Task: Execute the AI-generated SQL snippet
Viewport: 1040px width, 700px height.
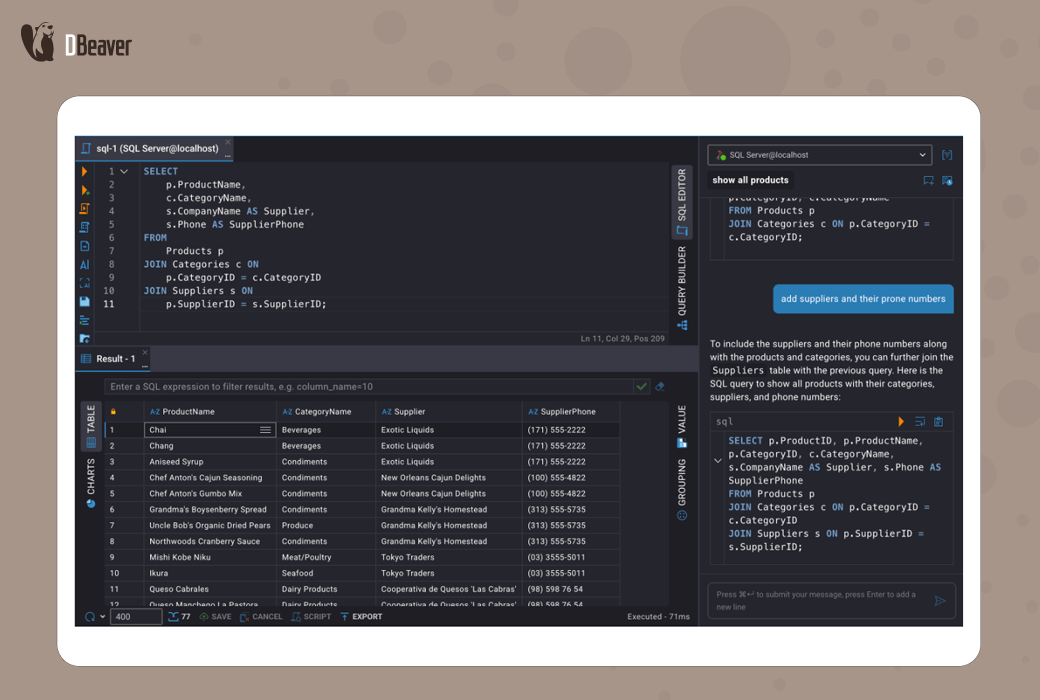Action: [x=901, y=422]
